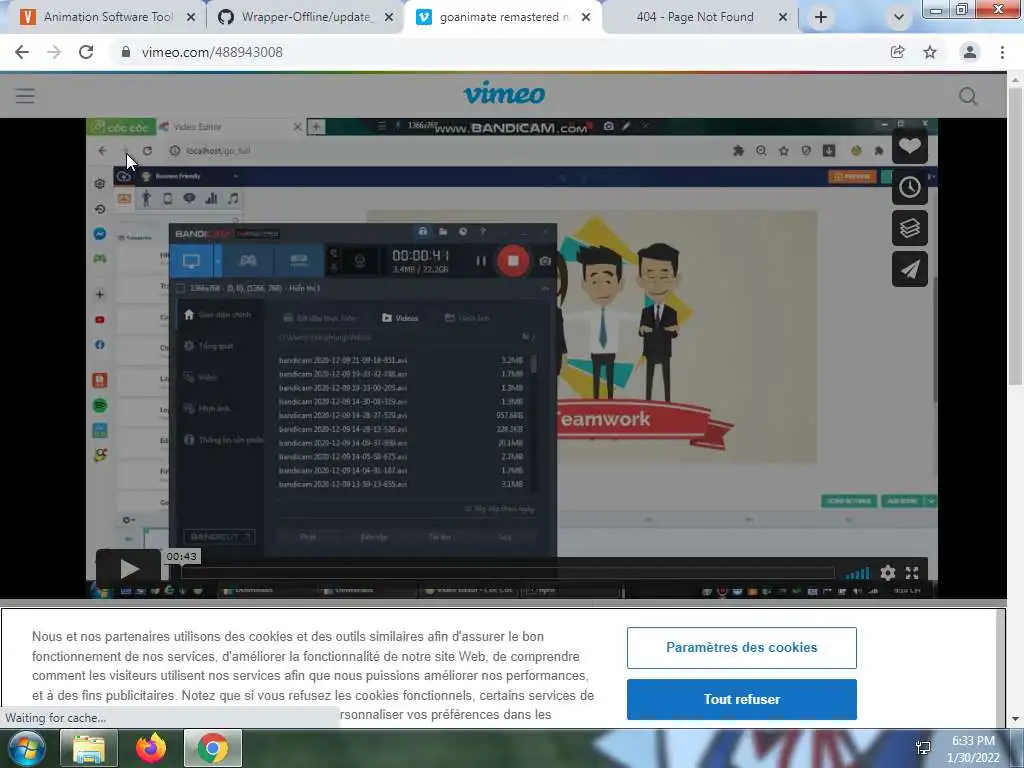Bookmark this page with the star
1024x768 pixels.
(x=930, y=52)
